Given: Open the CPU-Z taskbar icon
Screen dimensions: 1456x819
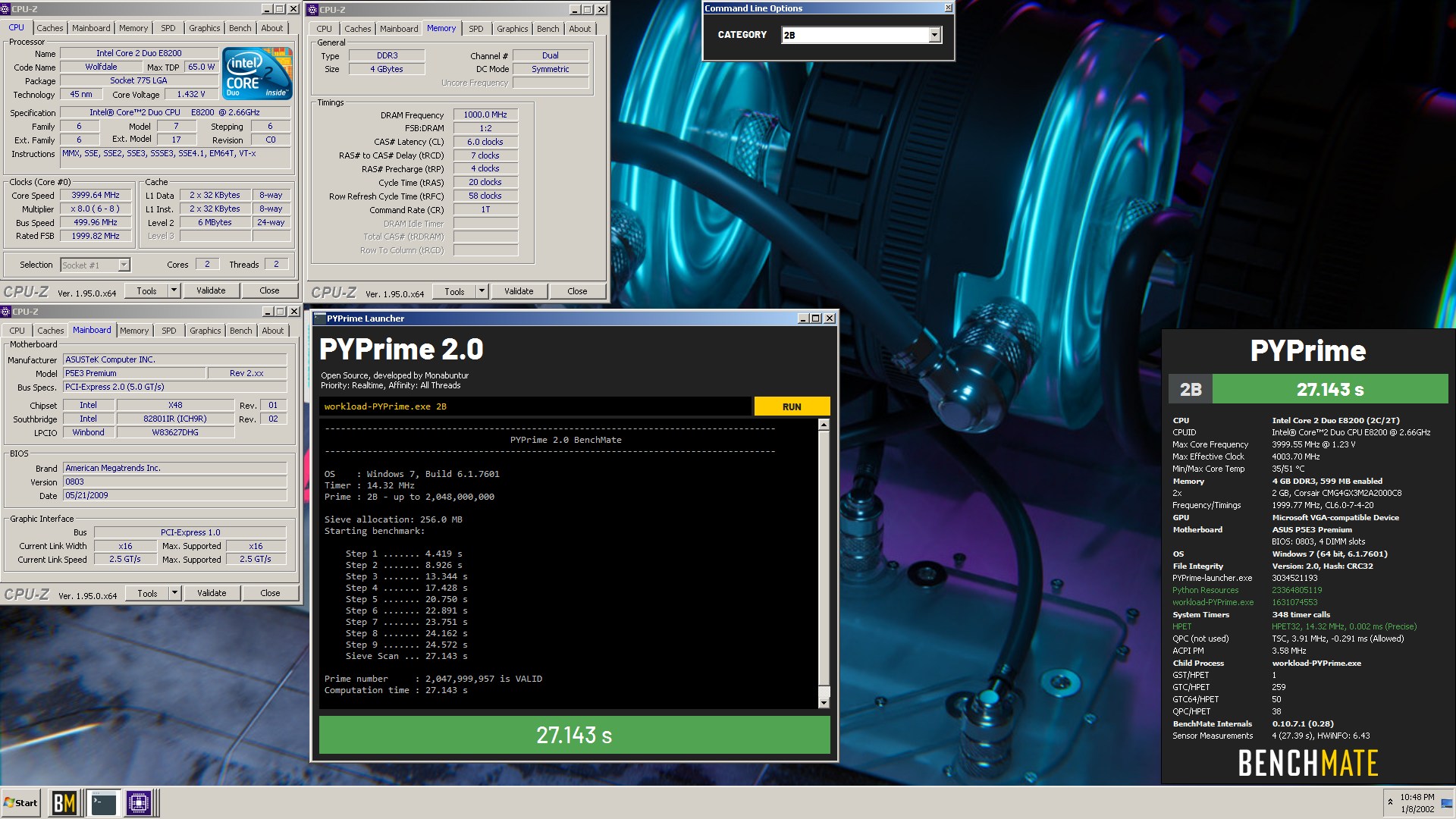Looking at the screenshot, I should click(140, 803).
